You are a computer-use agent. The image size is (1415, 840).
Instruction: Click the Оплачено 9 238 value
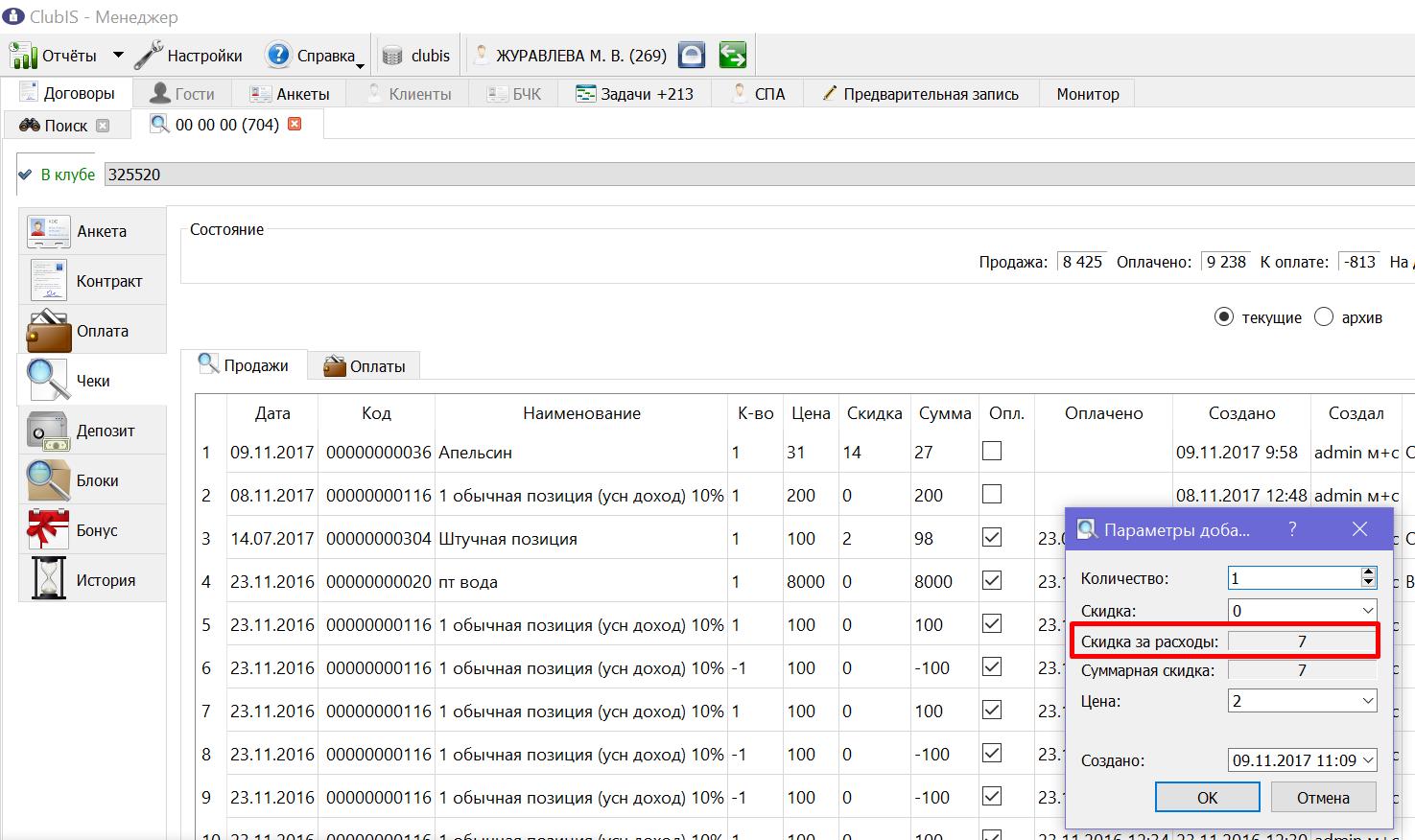(x=1226, y=262)
